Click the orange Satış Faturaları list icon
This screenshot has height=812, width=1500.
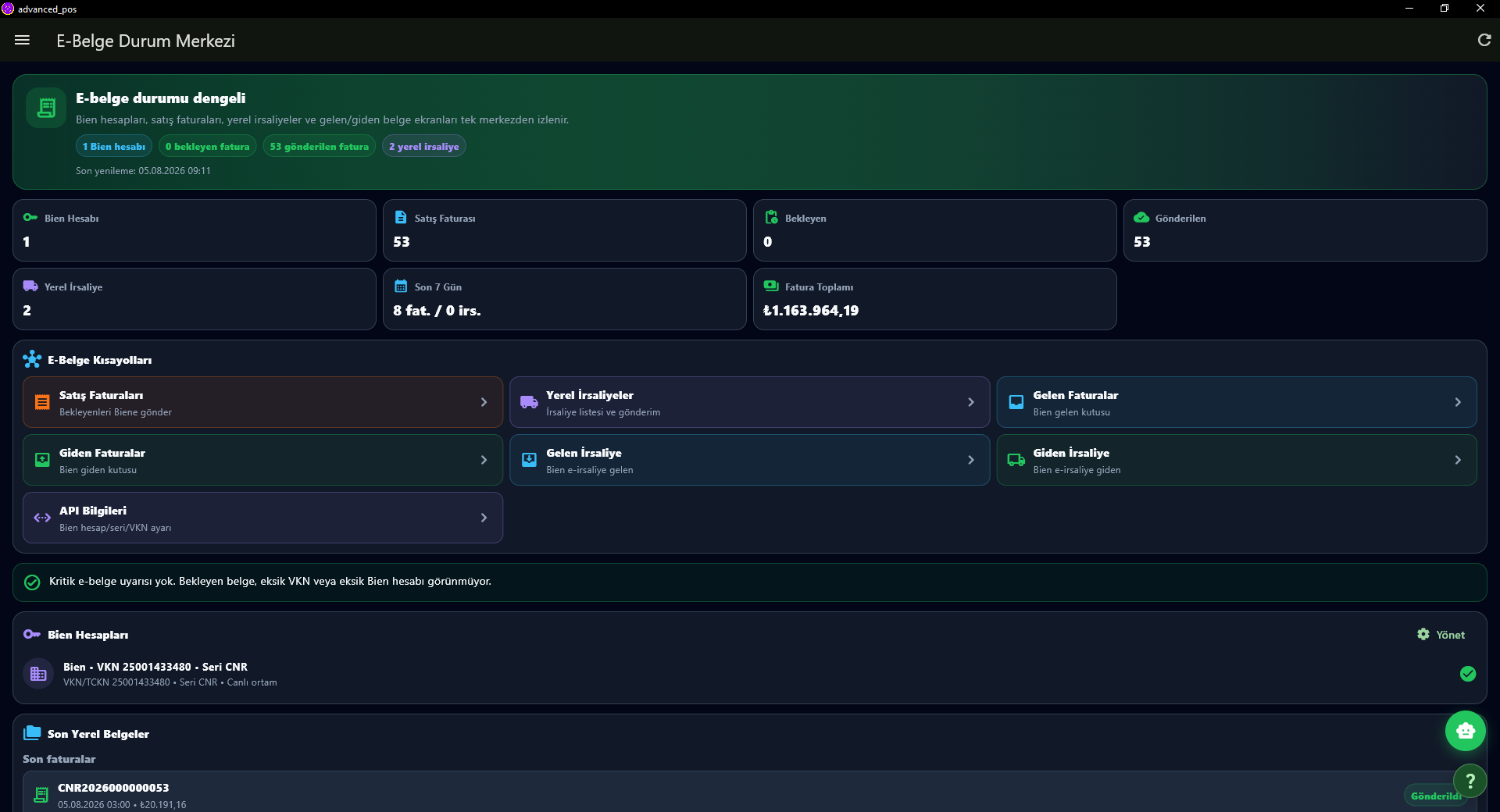[42, 402]
